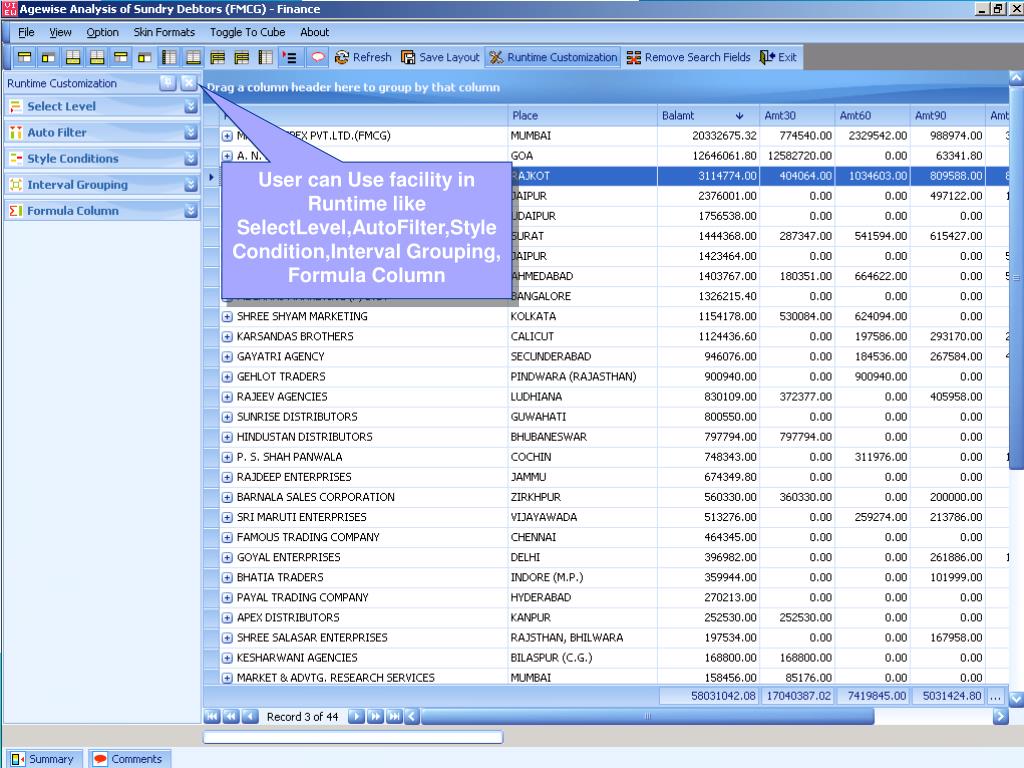The width and height of the screenshot is (1024, 768).
Task: Click the red speech bubble comment icon
Action: pyautogui.click(x=317, y=57)
